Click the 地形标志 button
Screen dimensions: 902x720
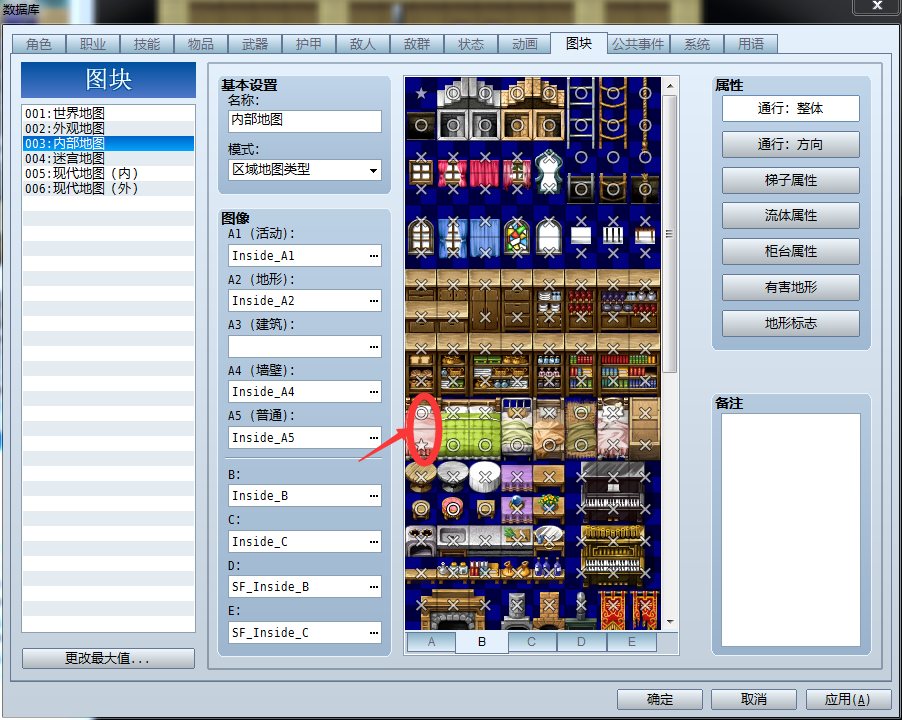790,323
